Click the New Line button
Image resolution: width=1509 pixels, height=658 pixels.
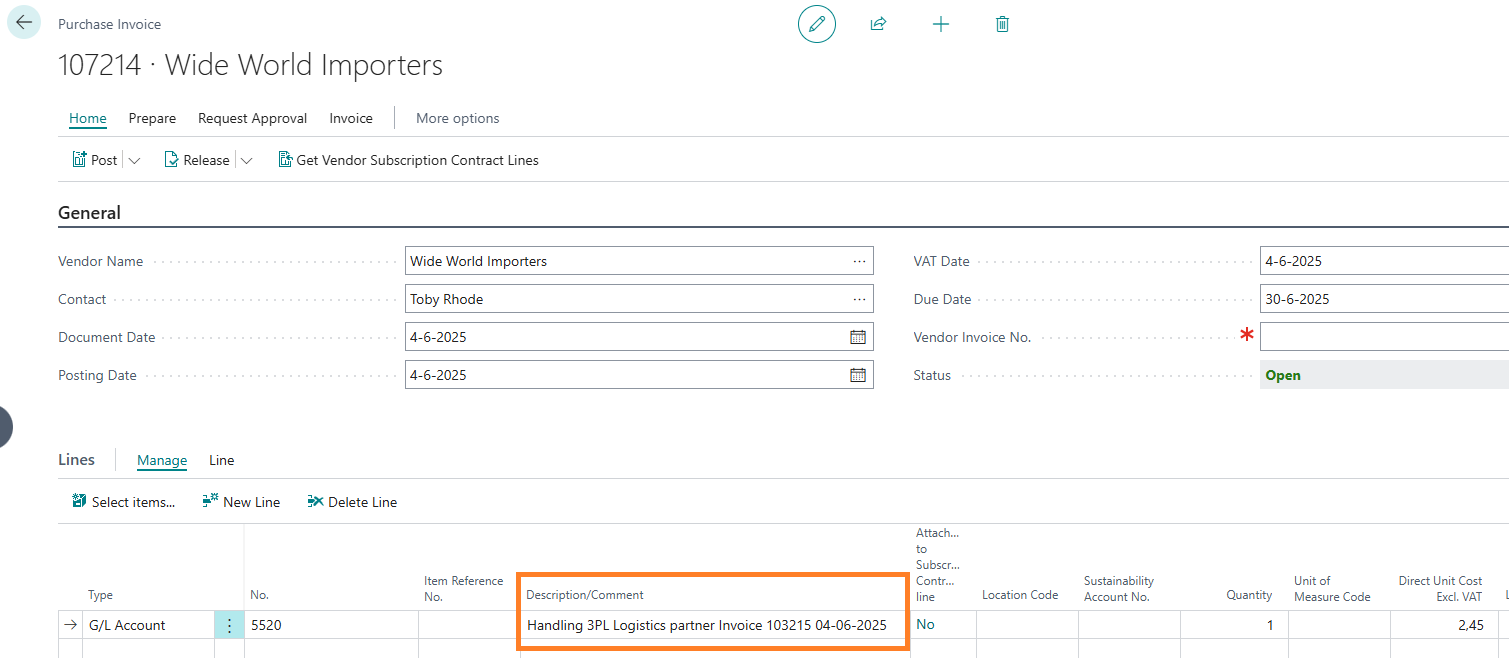[241, 502]
